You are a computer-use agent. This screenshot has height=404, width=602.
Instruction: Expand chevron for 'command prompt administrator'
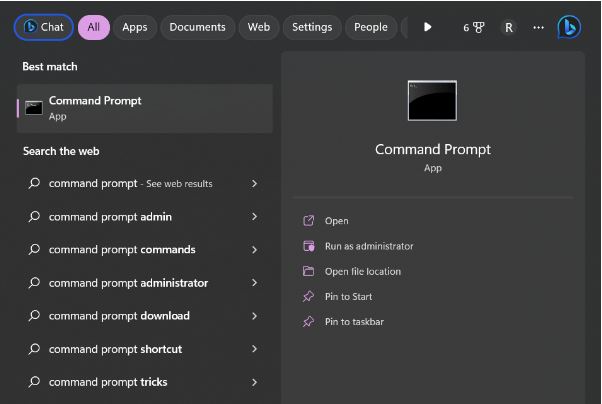254,283
